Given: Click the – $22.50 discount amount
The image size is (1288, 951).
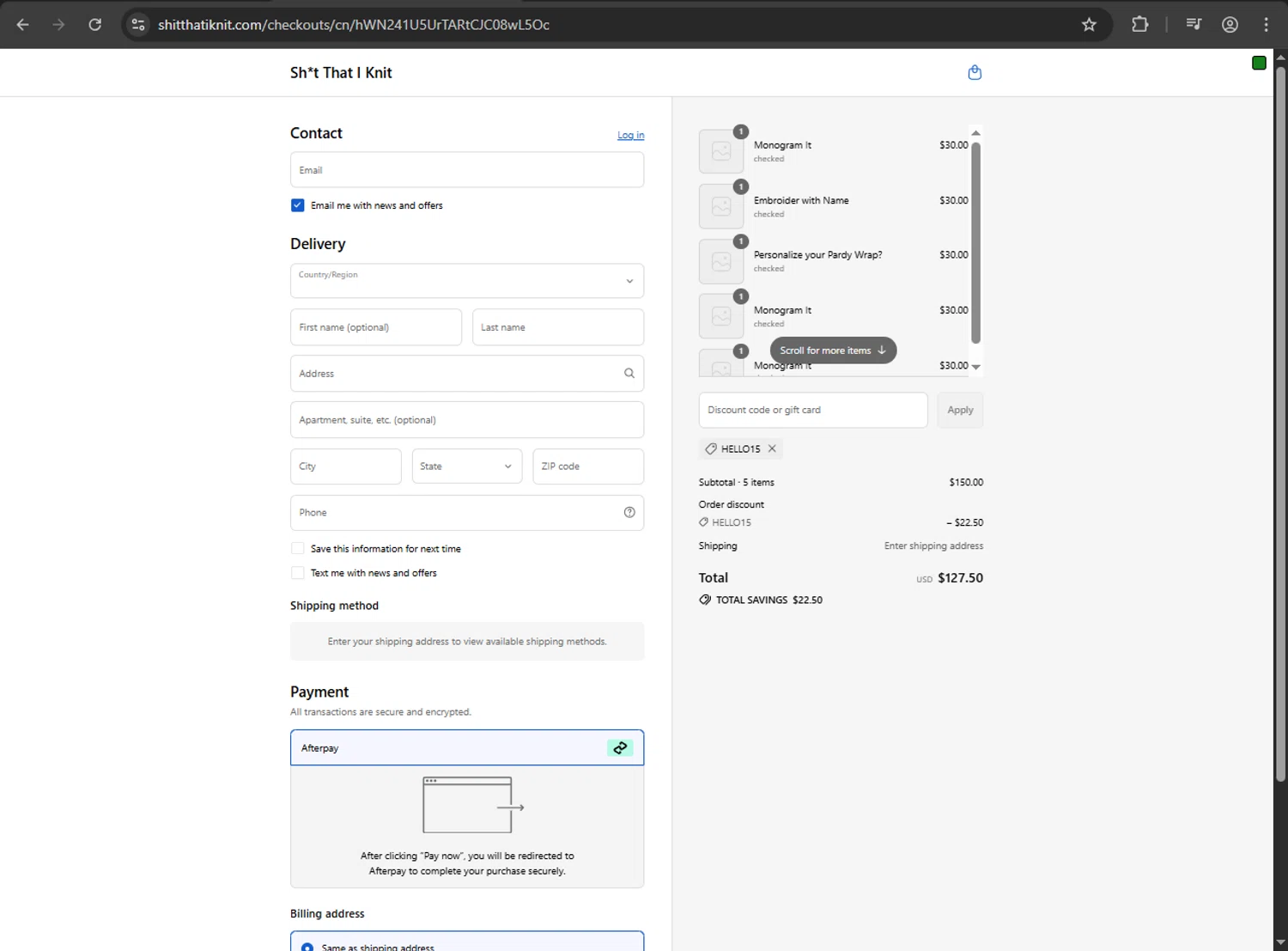Looking at the screenshot, I should (x=965, y=522).
